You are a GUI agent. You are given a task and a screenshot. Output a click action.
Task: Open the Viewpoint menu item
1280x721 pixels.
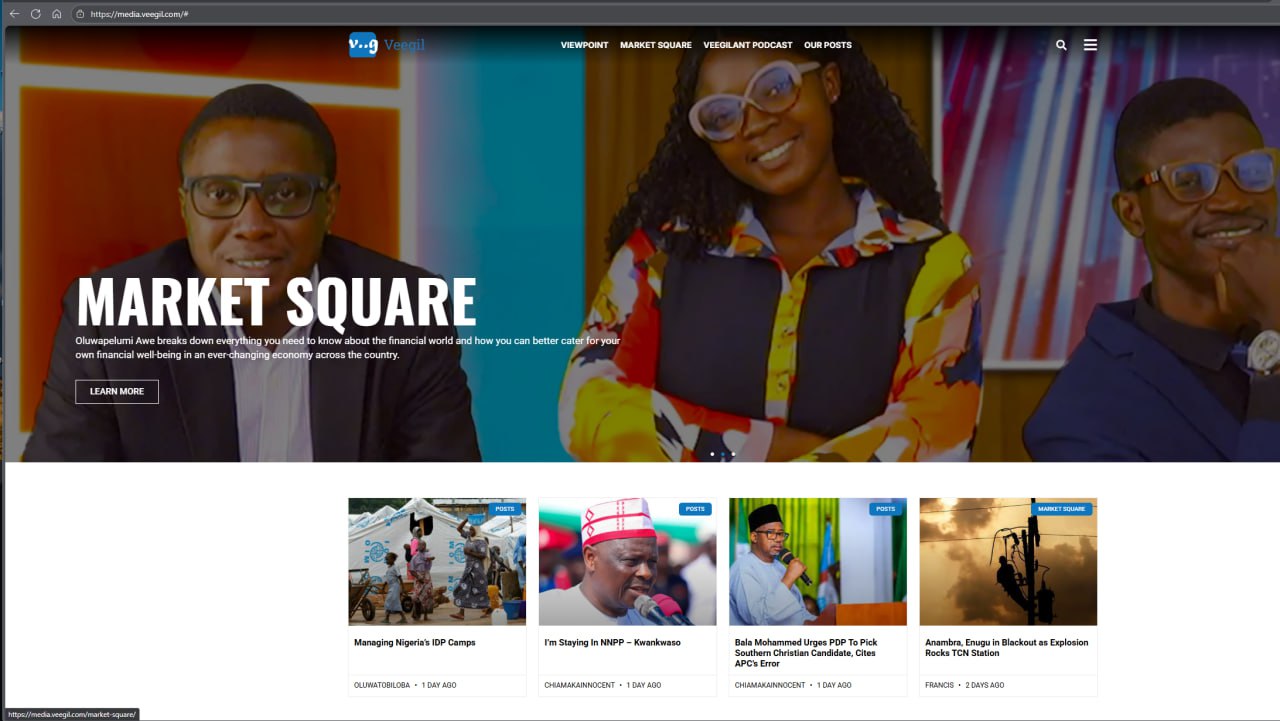point(584,45)
